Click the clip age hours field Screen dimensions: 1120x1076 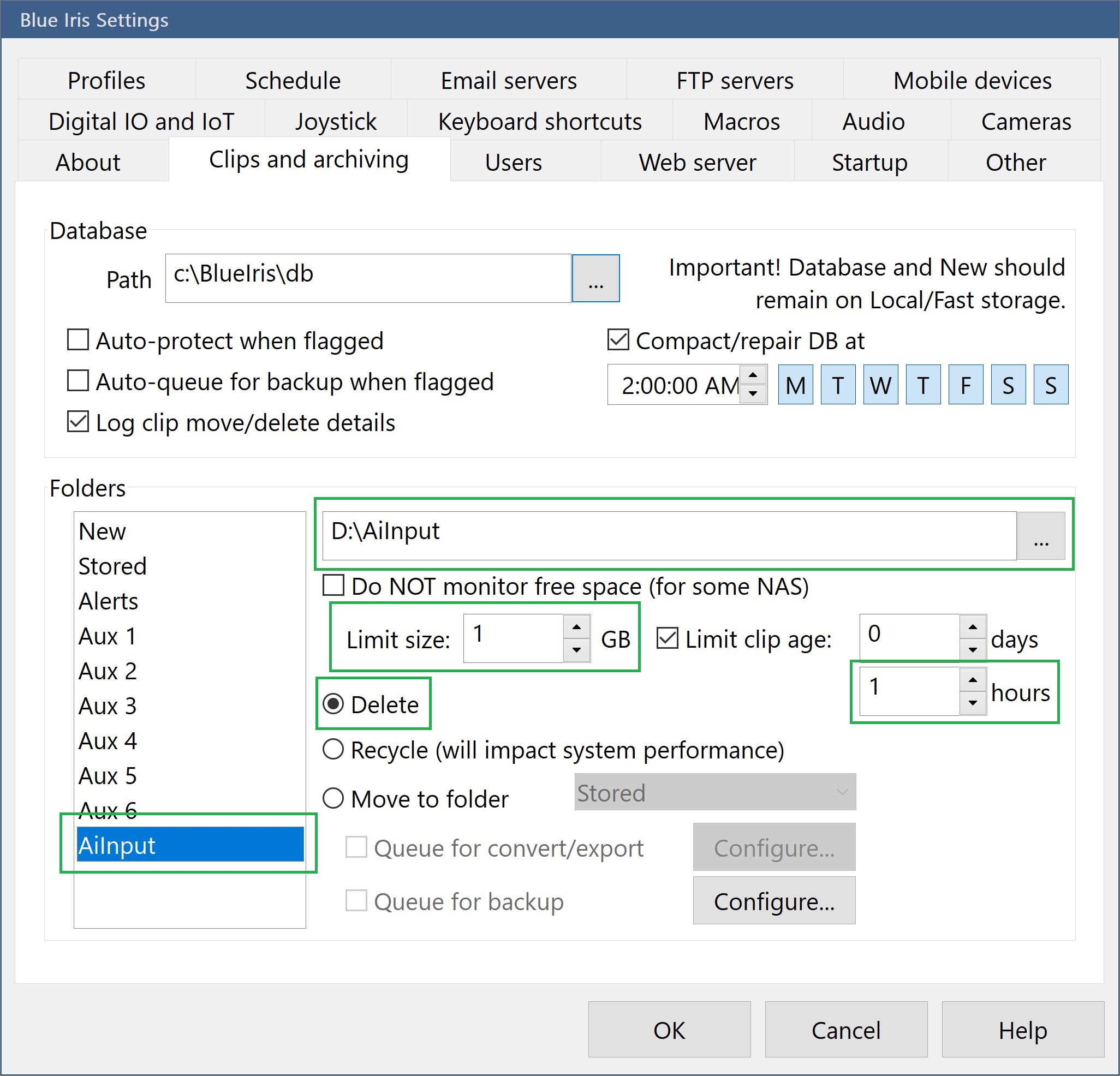click(x=909, y=691)
